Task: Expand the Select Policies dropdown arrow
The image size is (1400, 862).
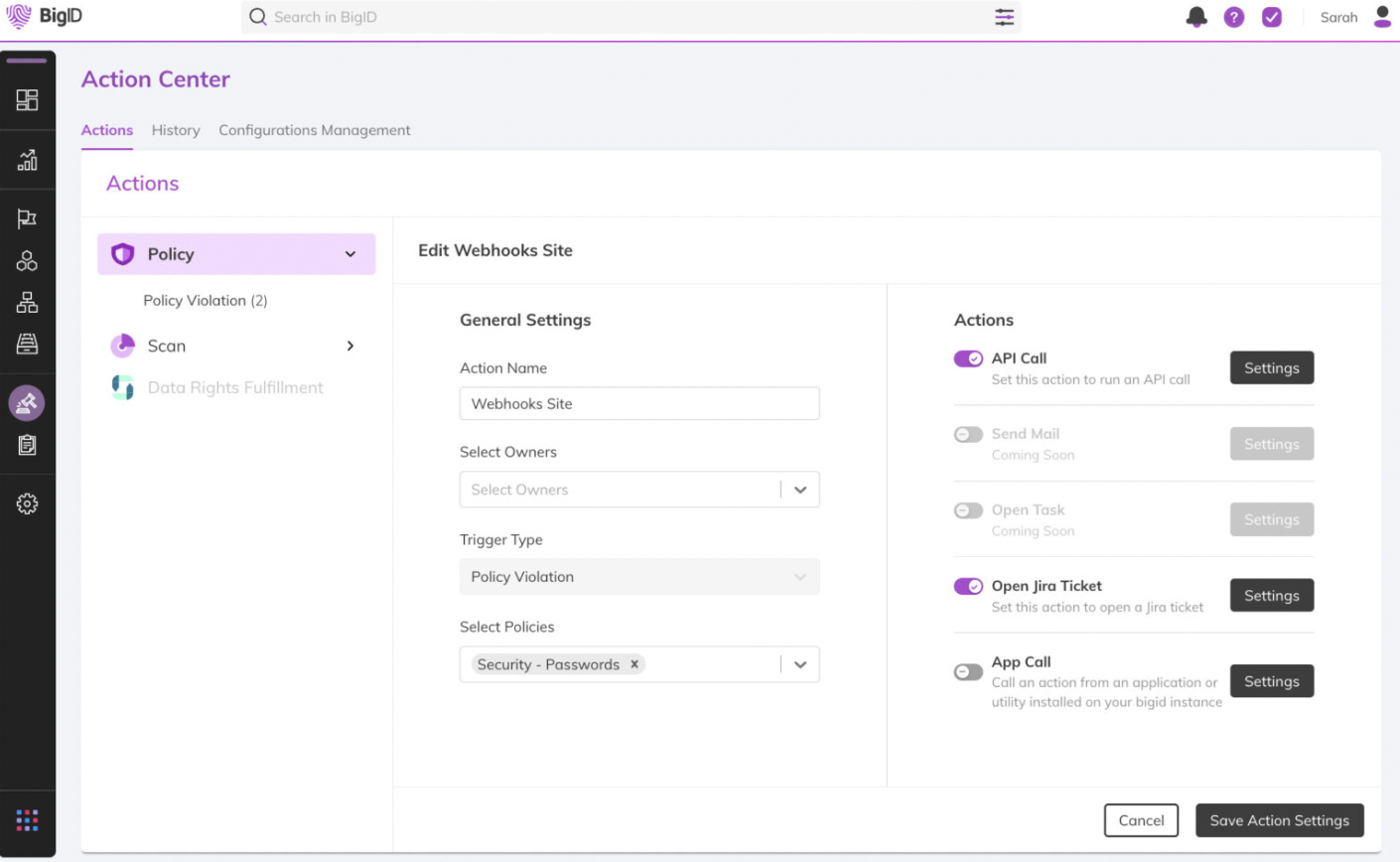Action: coord(800,664)
